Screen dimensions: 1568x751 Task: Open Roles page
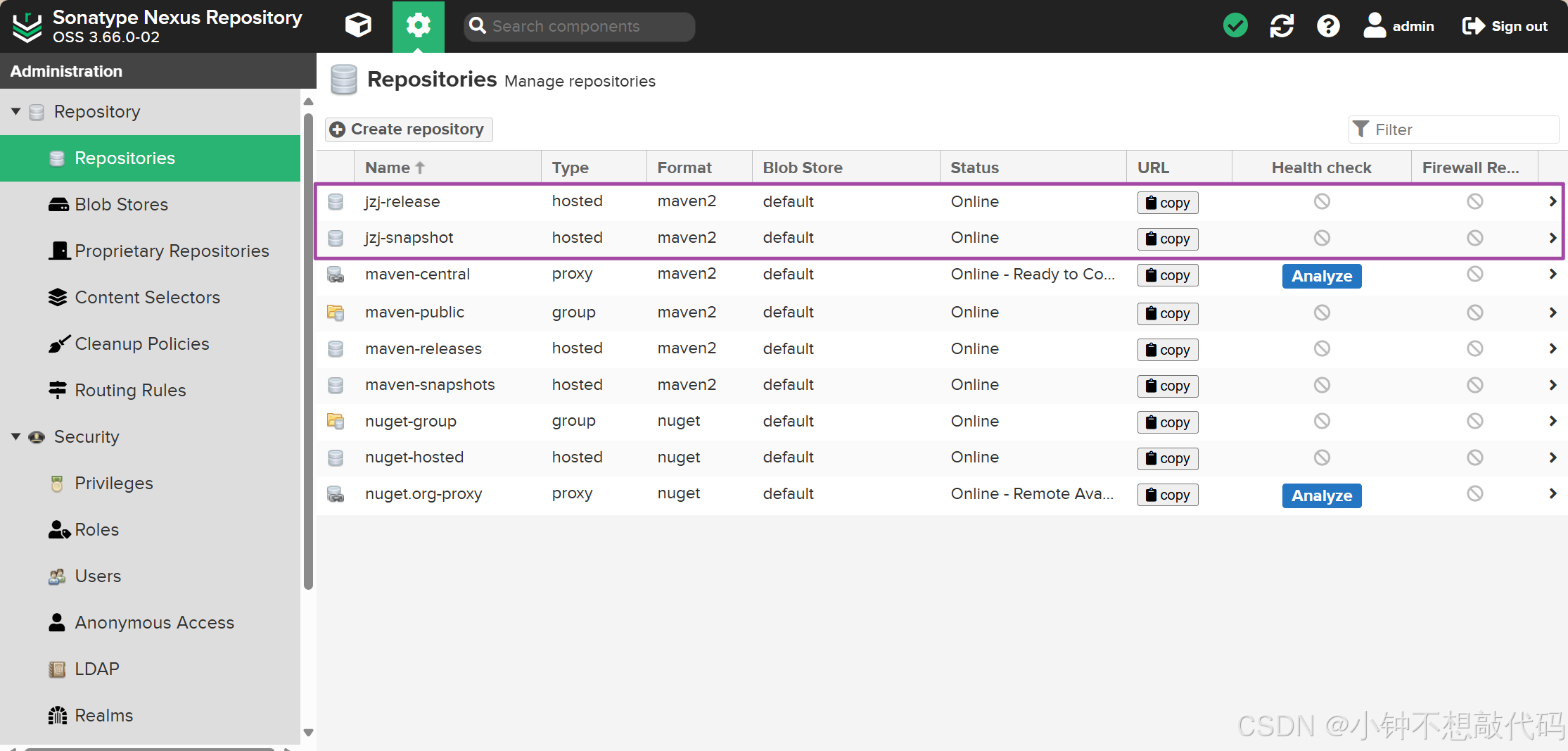151,530
